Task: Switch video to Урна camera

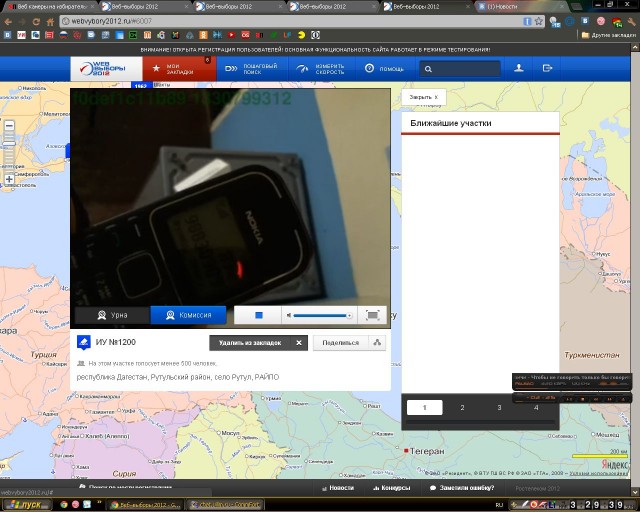Action: pos(112,315)
